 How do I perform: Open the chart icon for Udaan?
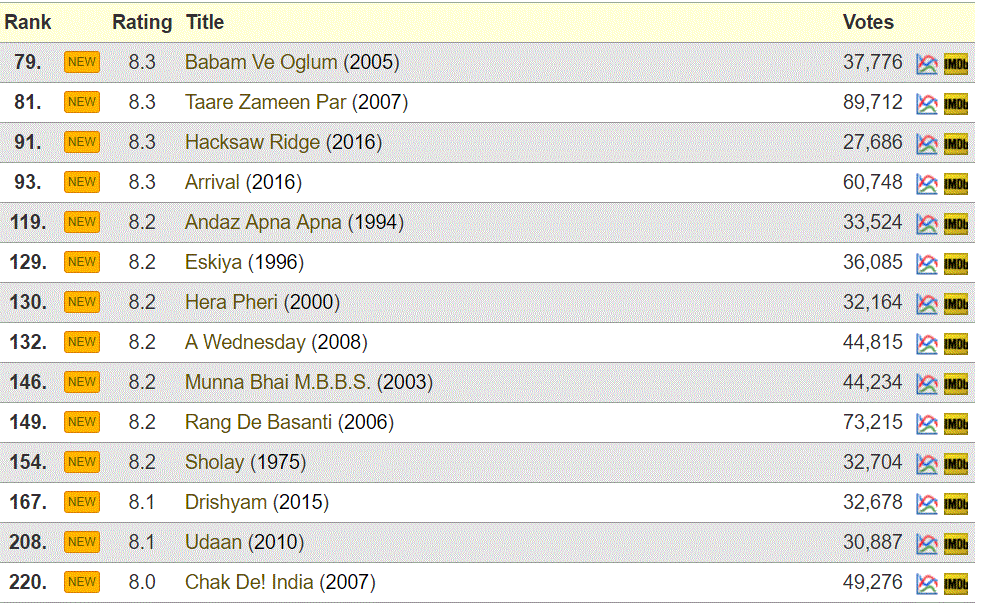[927, 544]
